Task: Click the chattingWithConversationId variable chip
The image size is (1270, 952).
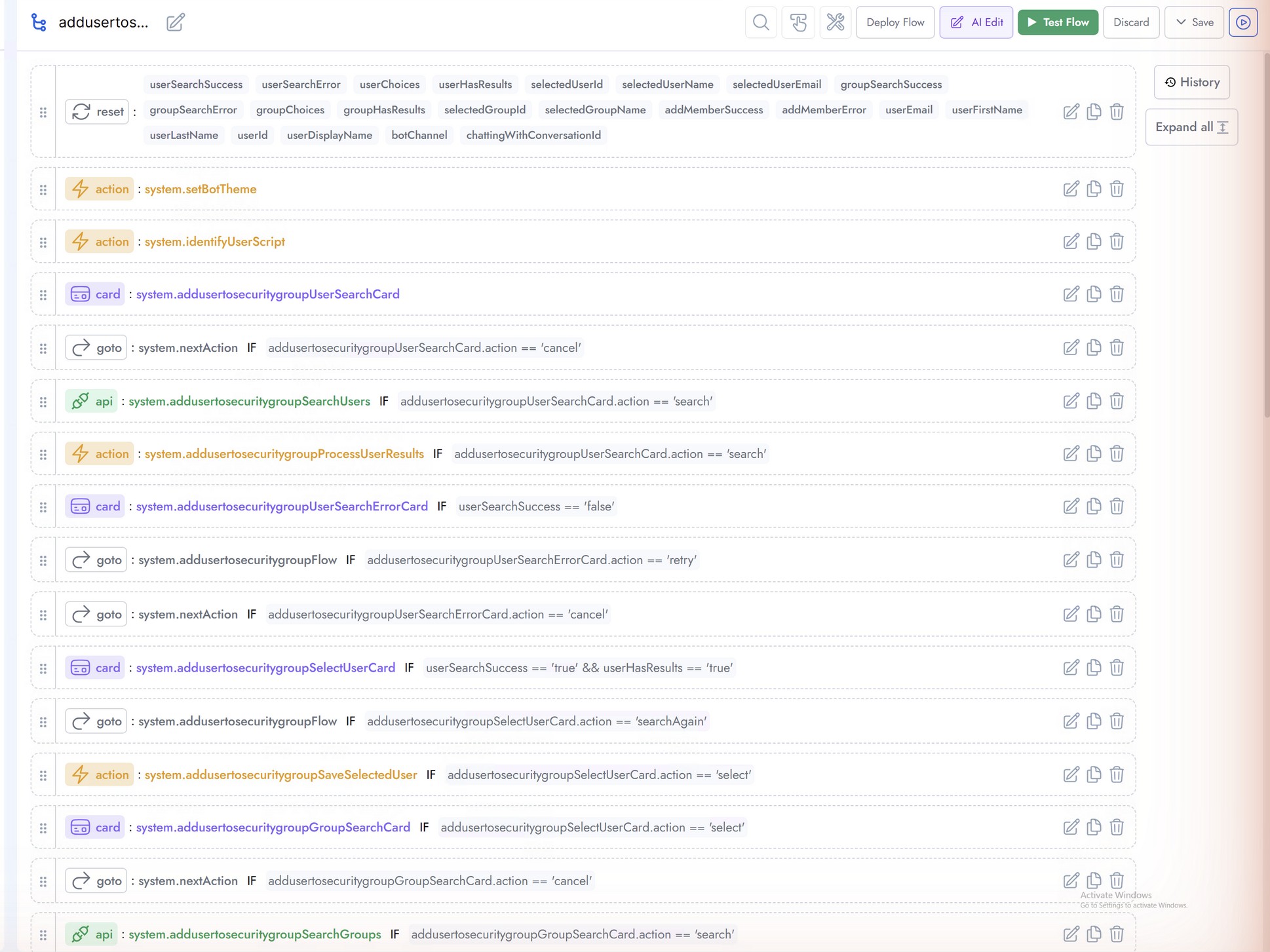Action: pos(533,135)
